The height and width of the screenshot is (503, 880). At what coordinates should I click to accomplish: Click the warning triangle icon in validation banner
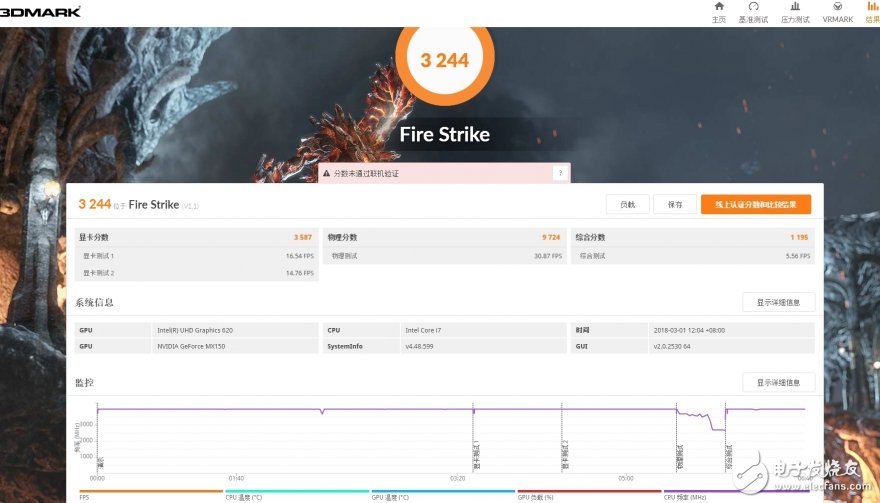tap(326, 173)
